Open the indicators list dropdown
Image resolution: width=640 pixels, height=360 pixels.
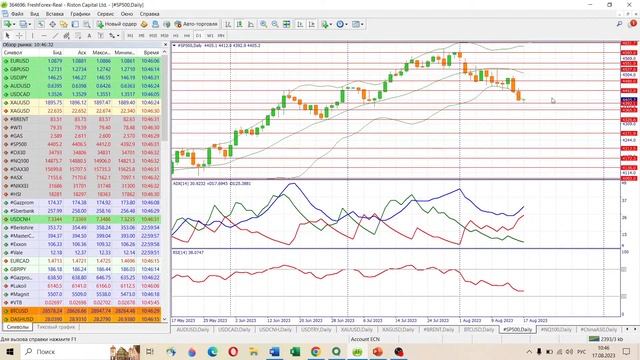326,24
